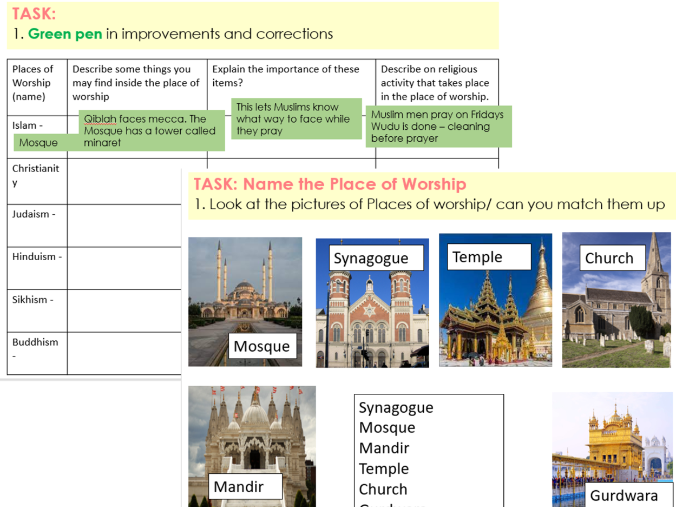Click the golden Buddhist temple photo
The image size is (676, 507).
click(x=495, y=300)
